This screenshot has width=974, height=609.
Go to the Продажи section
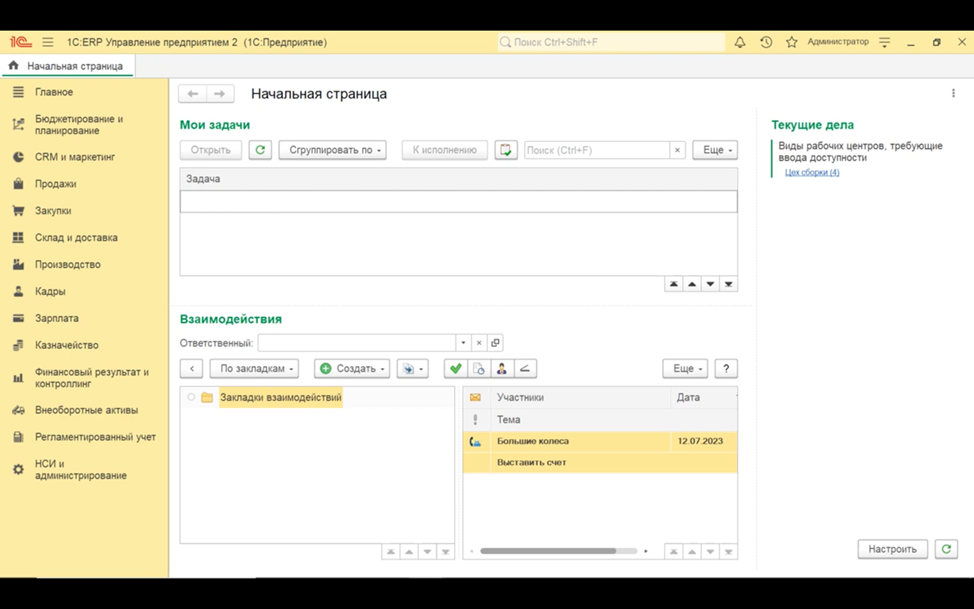click(x=55, y=184)
